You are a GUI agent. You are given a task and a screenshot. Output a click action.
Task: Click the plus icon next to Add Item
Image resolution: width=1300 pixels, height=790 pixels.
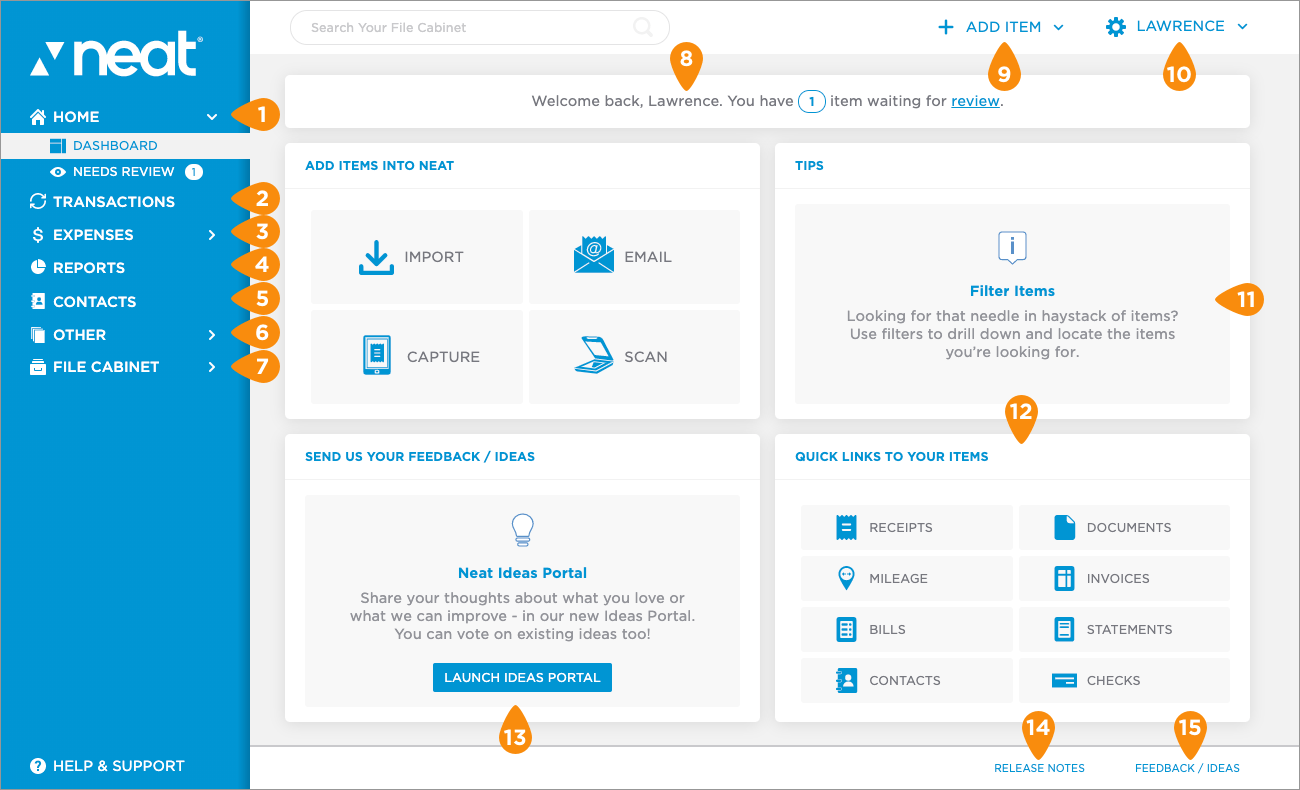pyautogui.click(x=945, y=27)
